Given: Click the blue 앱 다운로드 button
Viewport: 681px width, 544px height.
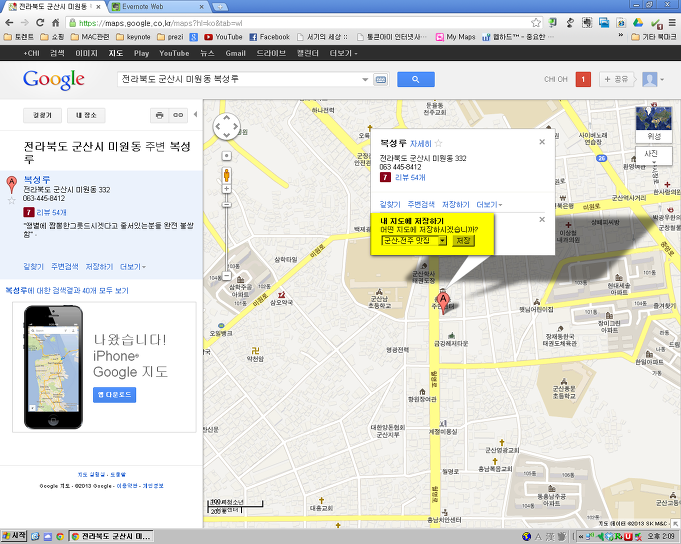Looking at the screenshot, I should click(x=114, y=395).
